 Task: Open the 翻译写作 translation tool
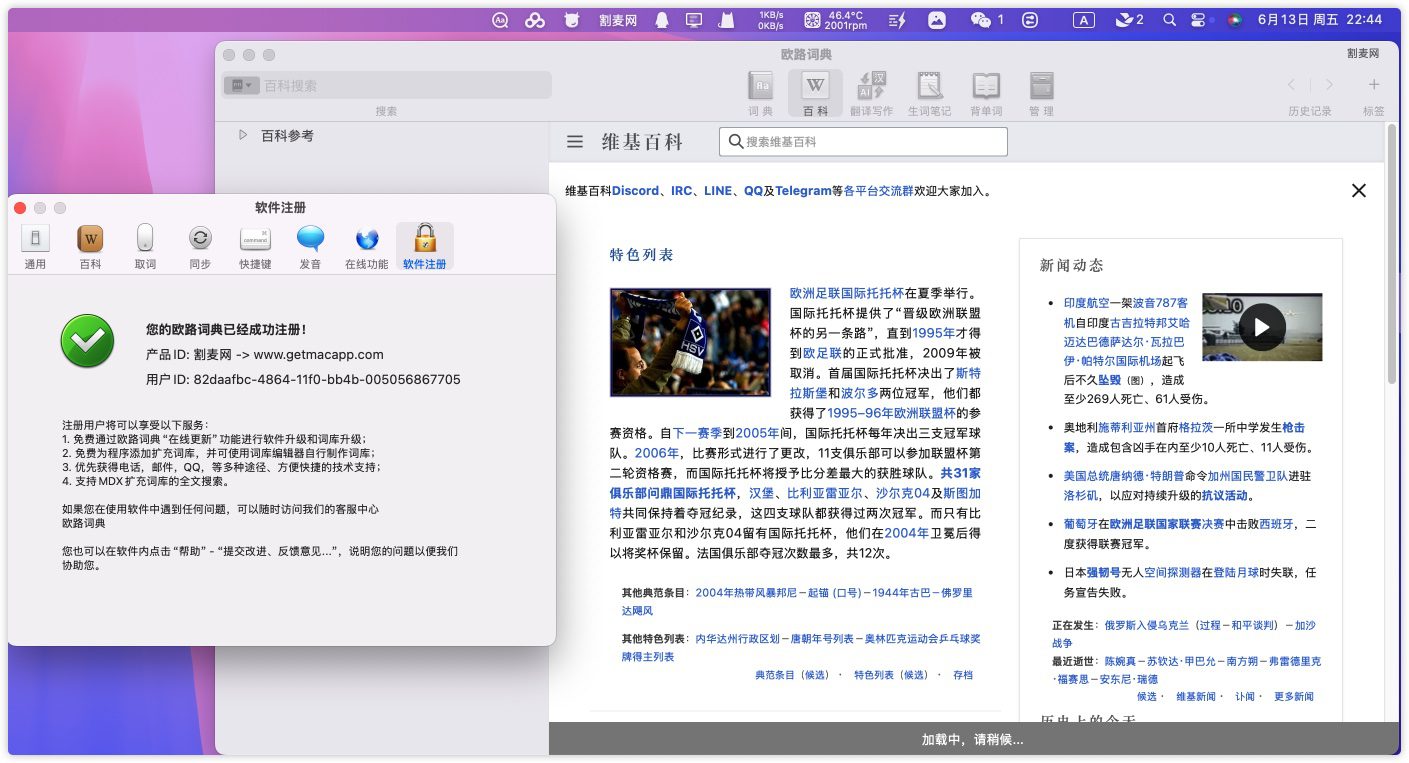[x=872, y=93]
